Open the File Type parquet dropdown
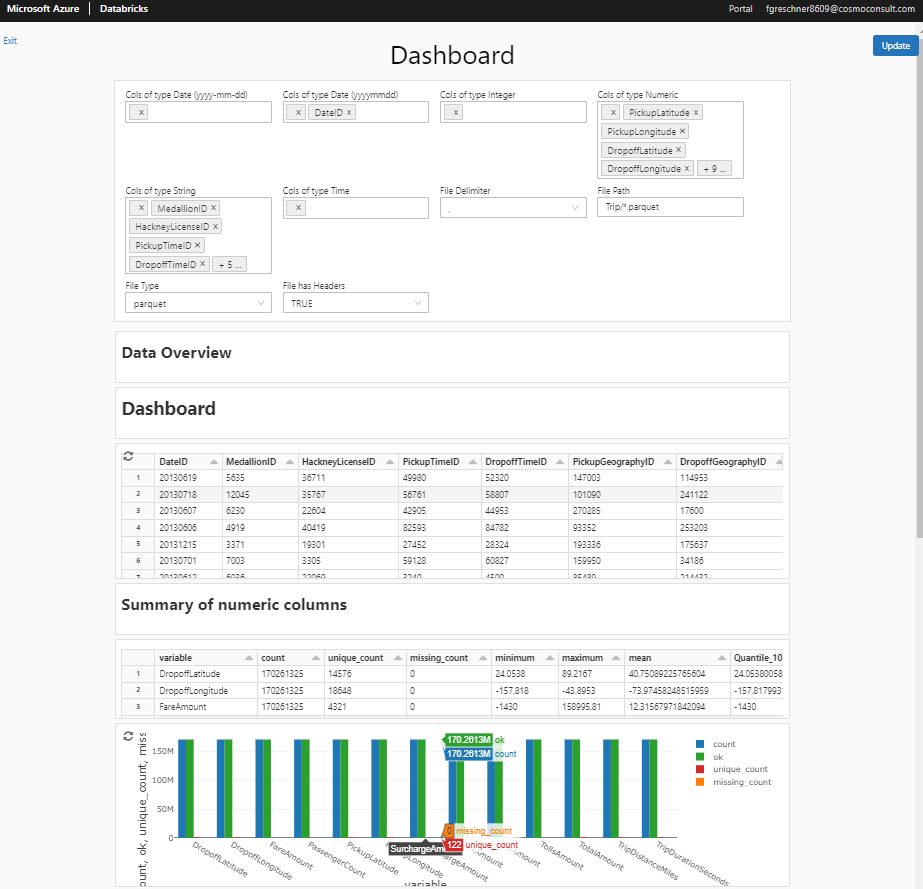Image resolution: width=923 pixels, height=889 pixels. pos(198,303)
